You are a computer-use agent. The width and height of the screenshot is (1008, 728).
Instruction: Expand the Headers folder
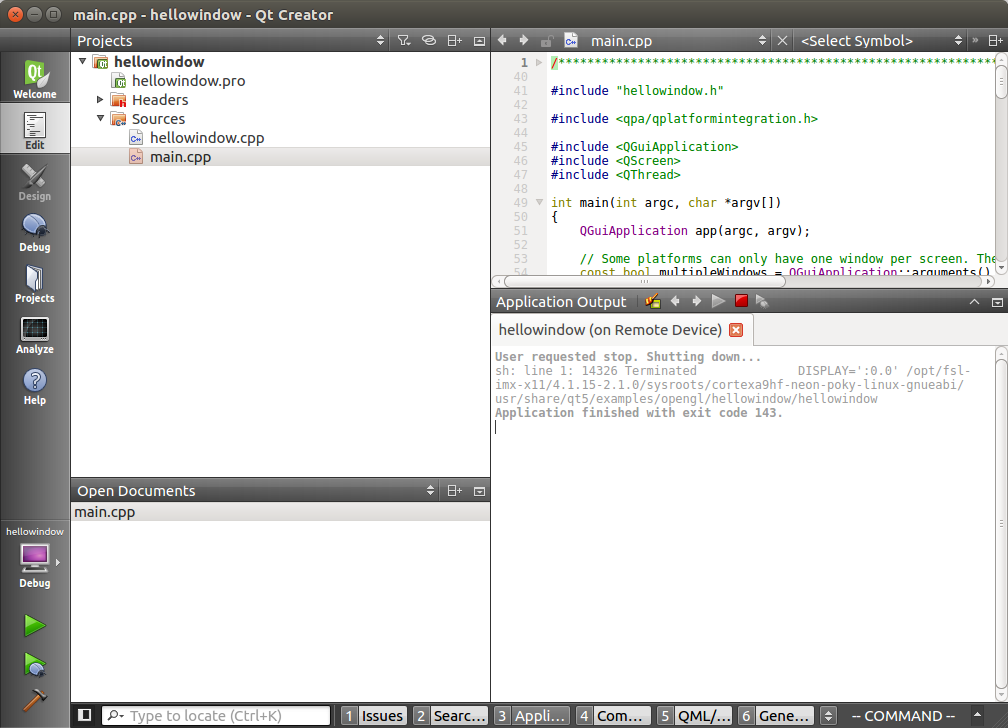click(101, 100)
